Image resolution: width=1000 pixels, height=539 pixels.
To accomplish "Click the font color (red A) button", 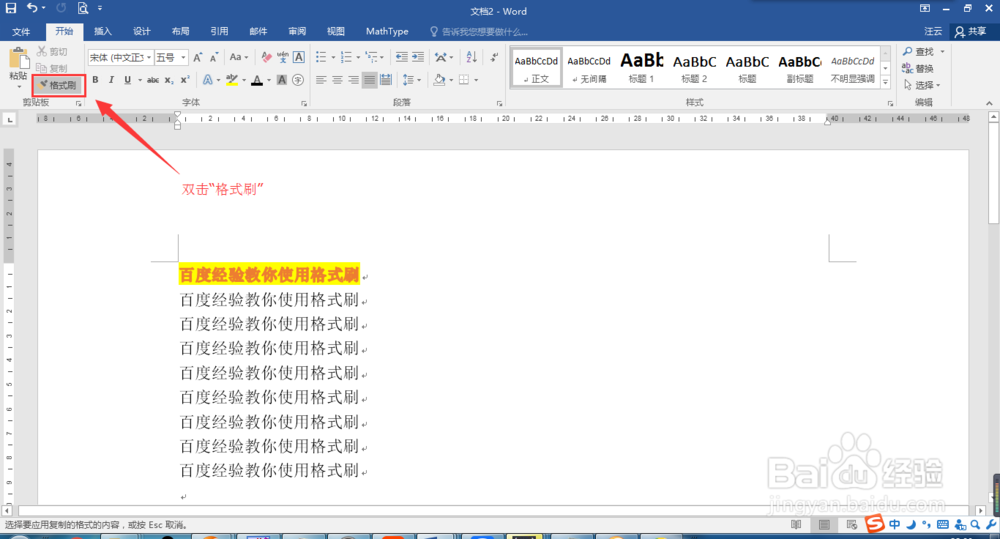I will tap(257, 80).
